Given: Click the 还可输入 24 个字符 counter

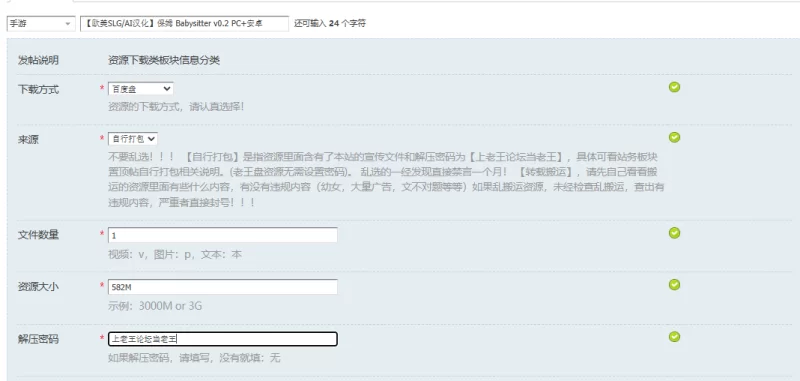Looking at the screenshot, I should (330, 23).
